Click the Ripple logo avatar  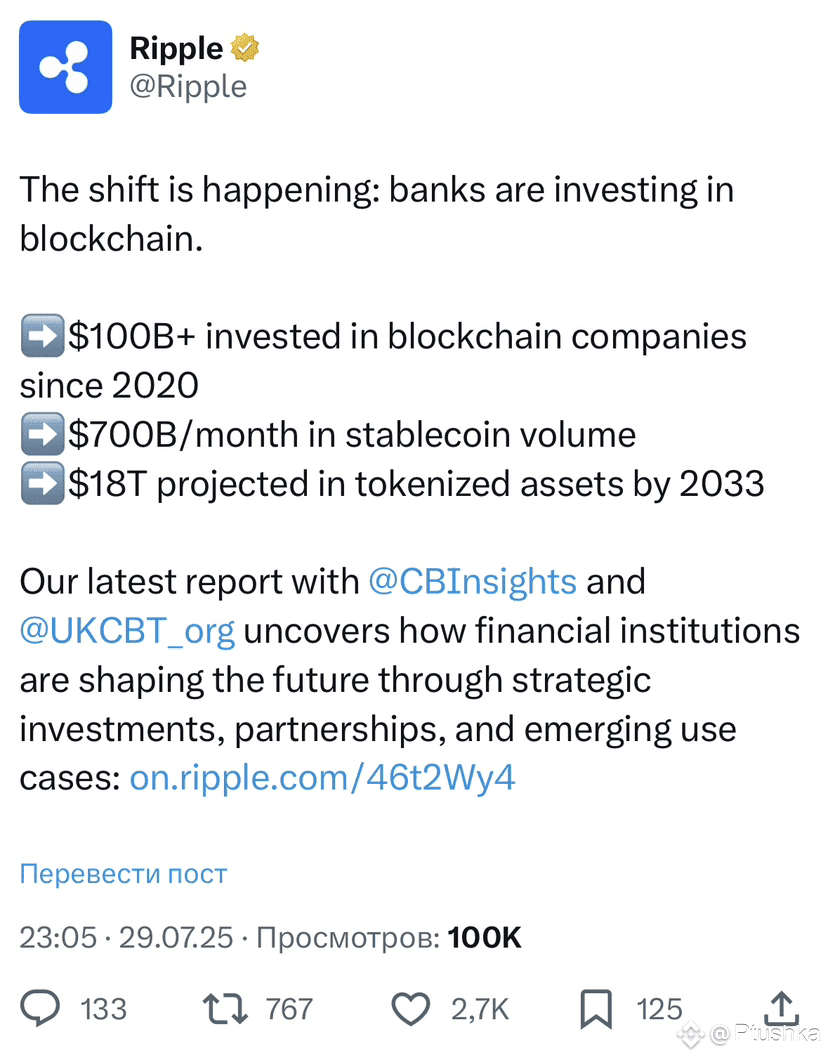(x=66, y=67)
